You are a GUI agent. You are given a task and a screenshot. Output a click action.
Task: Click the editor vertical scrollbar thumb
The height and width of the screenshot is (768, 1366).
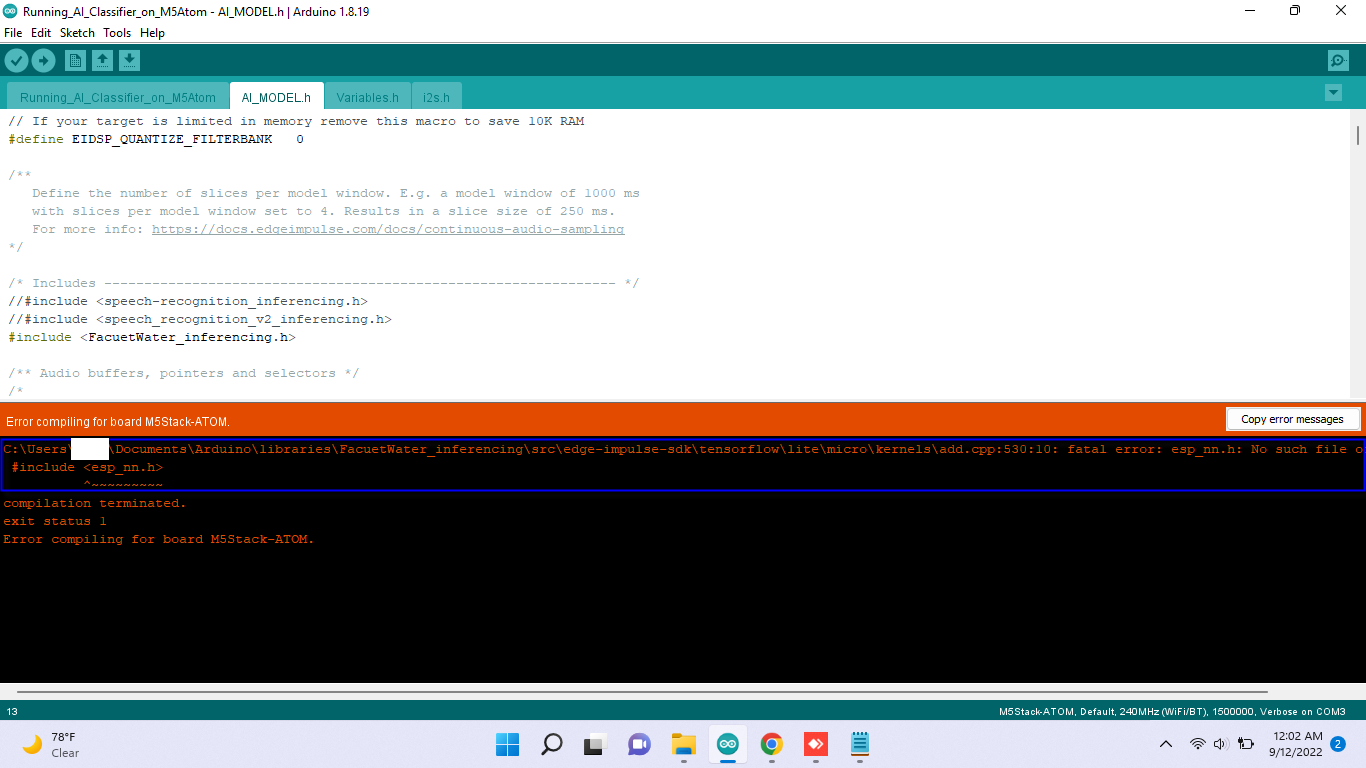click(1357, 135)
